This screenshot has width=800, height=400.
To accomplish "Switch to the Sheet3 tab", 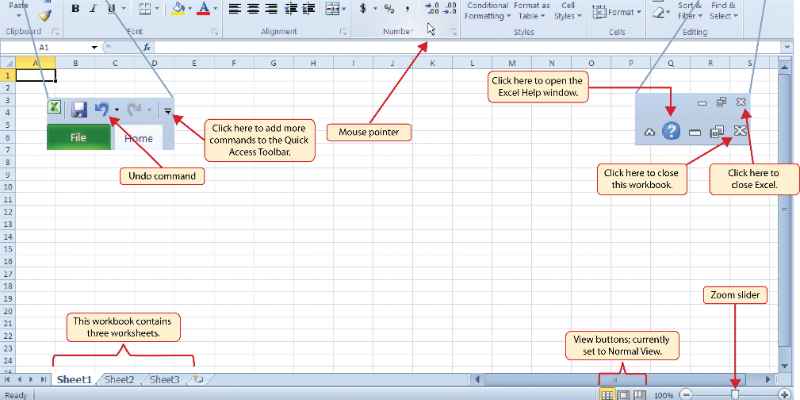I will [x=165, y=380].
